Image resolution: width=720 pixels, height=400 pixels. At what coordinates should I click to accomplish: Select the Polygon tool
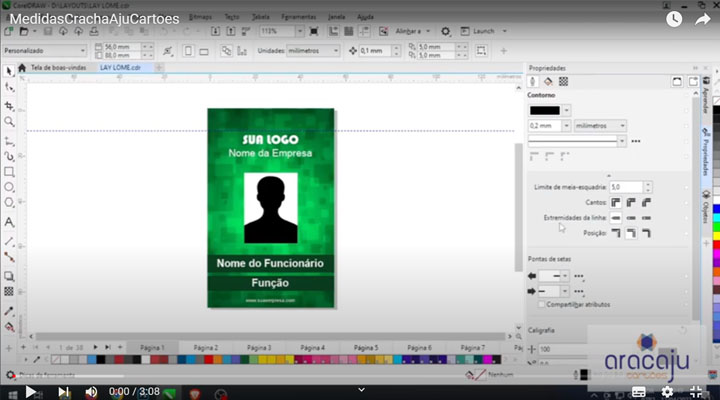click(9, 202)
